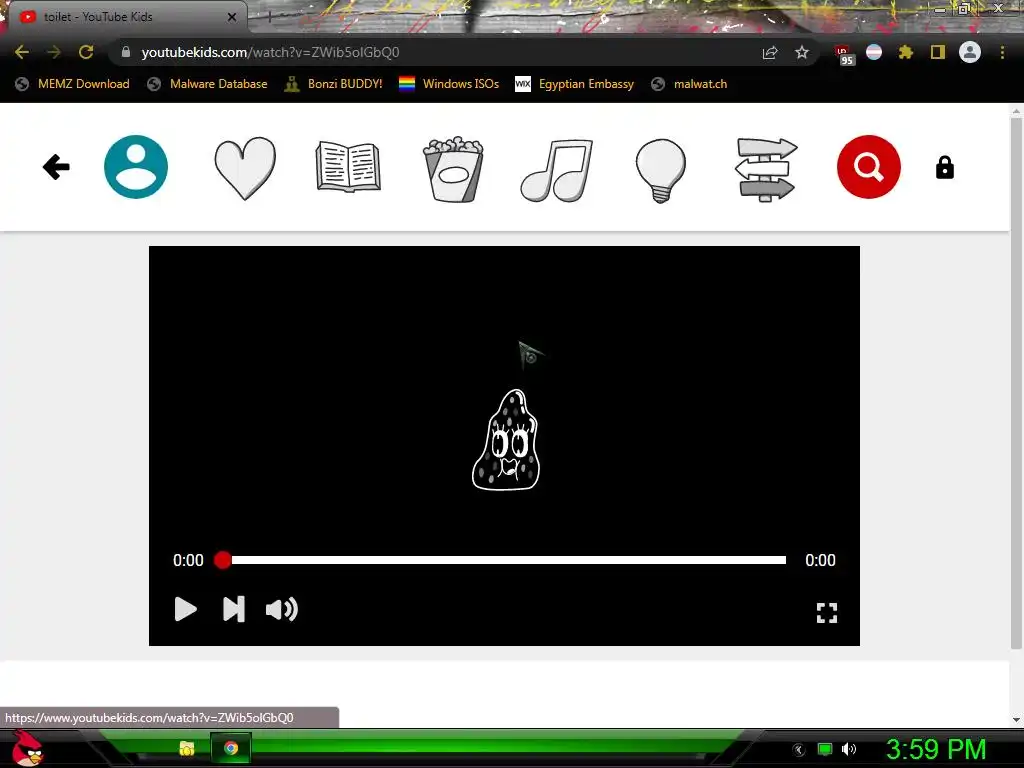The height and width of the screenshot is (768, 1024).
Task: Reload the current page
Action: pyautogui.click(x=86, y=52)
